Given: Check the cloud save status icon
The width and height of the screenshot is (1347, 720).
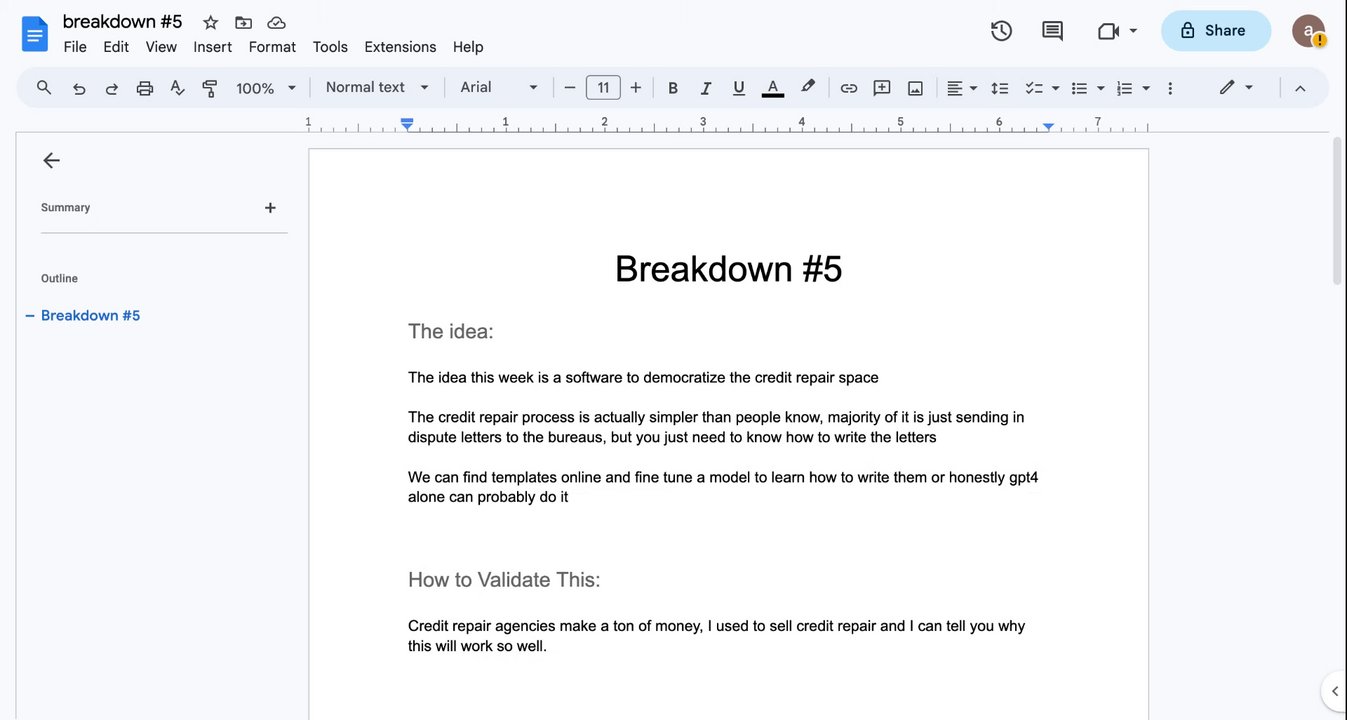Looking at the screenshot, I should (x=277, y=22).
